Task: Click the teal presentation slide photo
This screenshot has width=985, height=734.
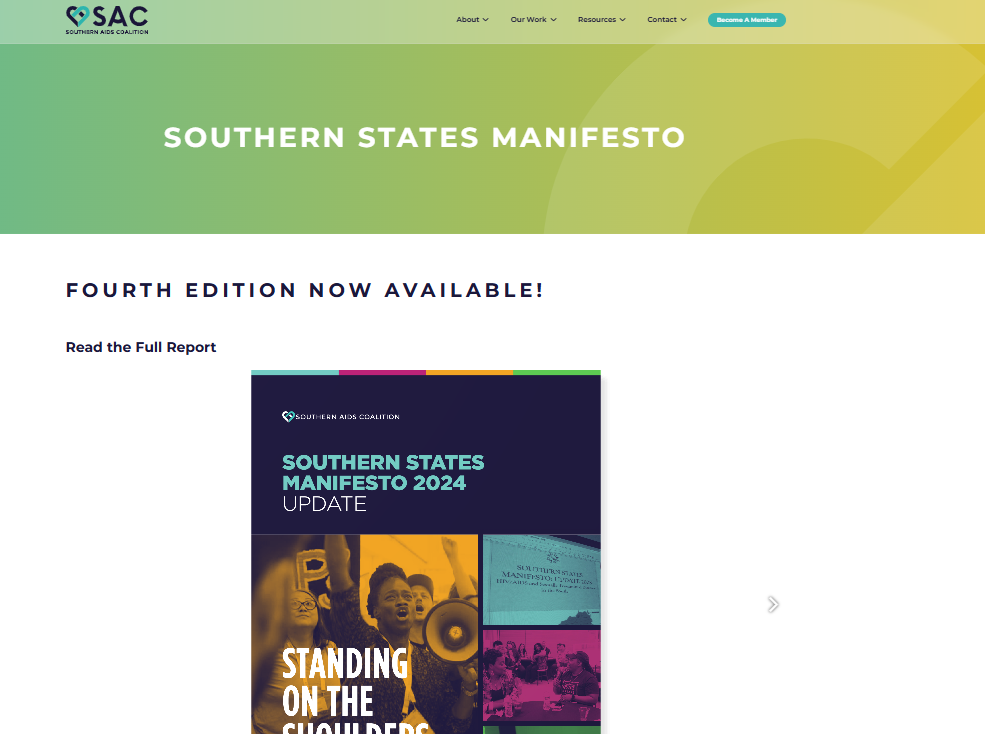Action: 541,579
